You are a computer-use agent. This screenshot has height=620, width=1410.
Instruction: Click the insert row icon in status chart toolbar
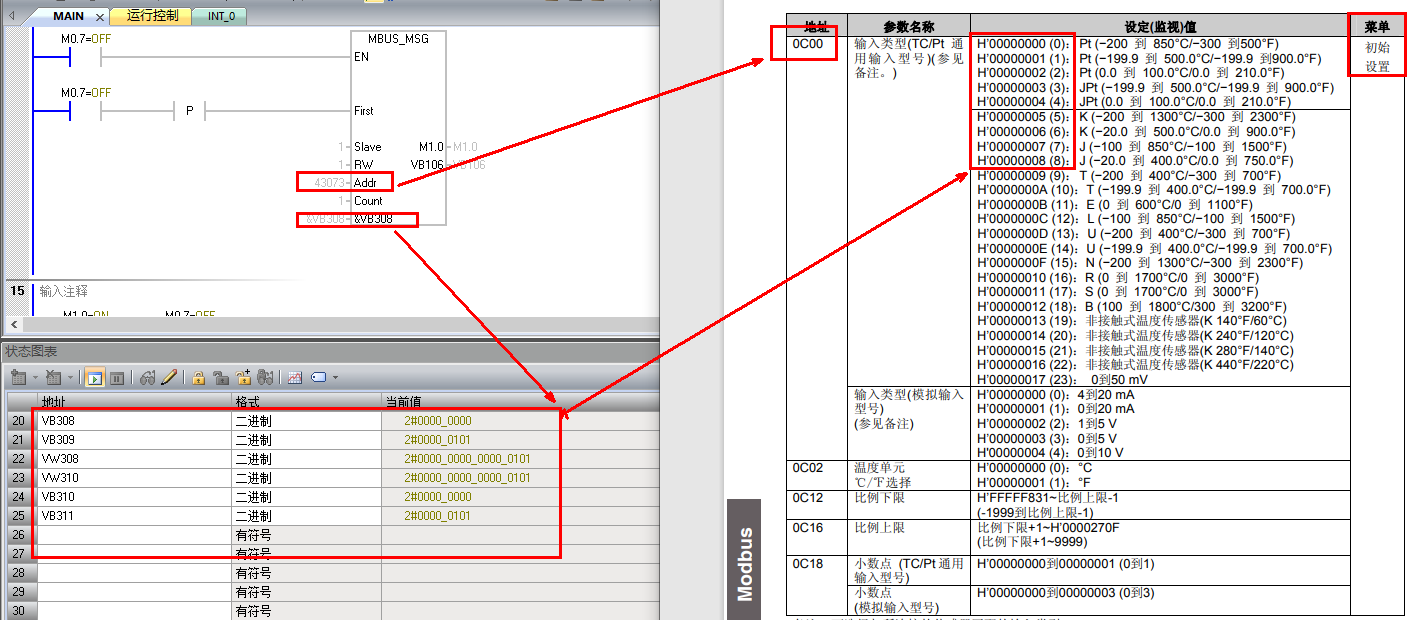[x=18, y=378]
